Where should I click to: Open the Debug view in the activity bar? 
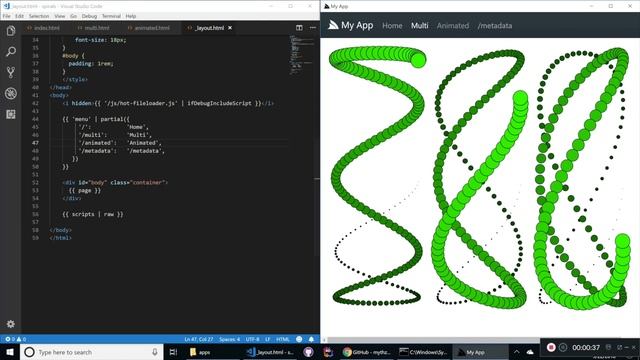(x=11, y=93)
